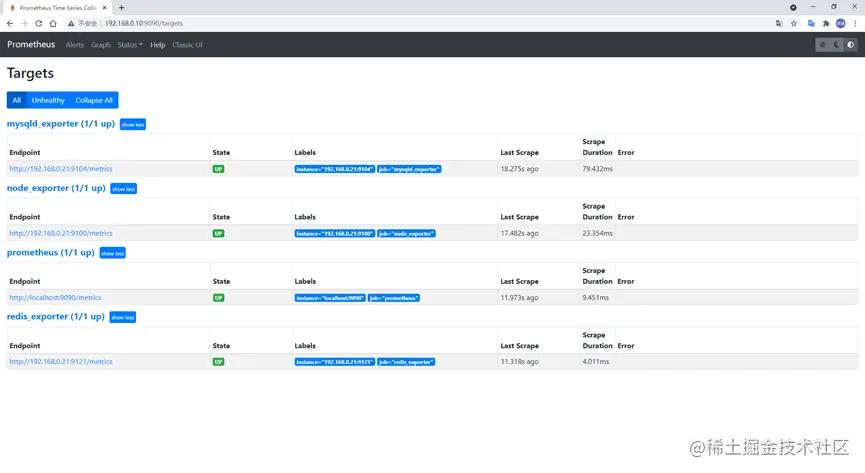The image size is (865, 473).
Task: Click the browser forward arrow
Action: click(x=24, y=23)
